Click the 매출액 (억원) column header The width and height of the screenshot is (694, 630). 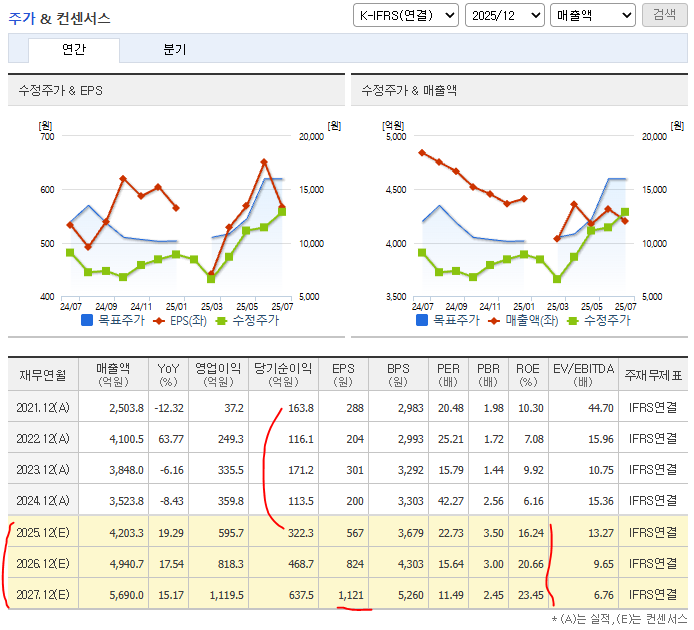pyautogui.click(x=113, y=375)
